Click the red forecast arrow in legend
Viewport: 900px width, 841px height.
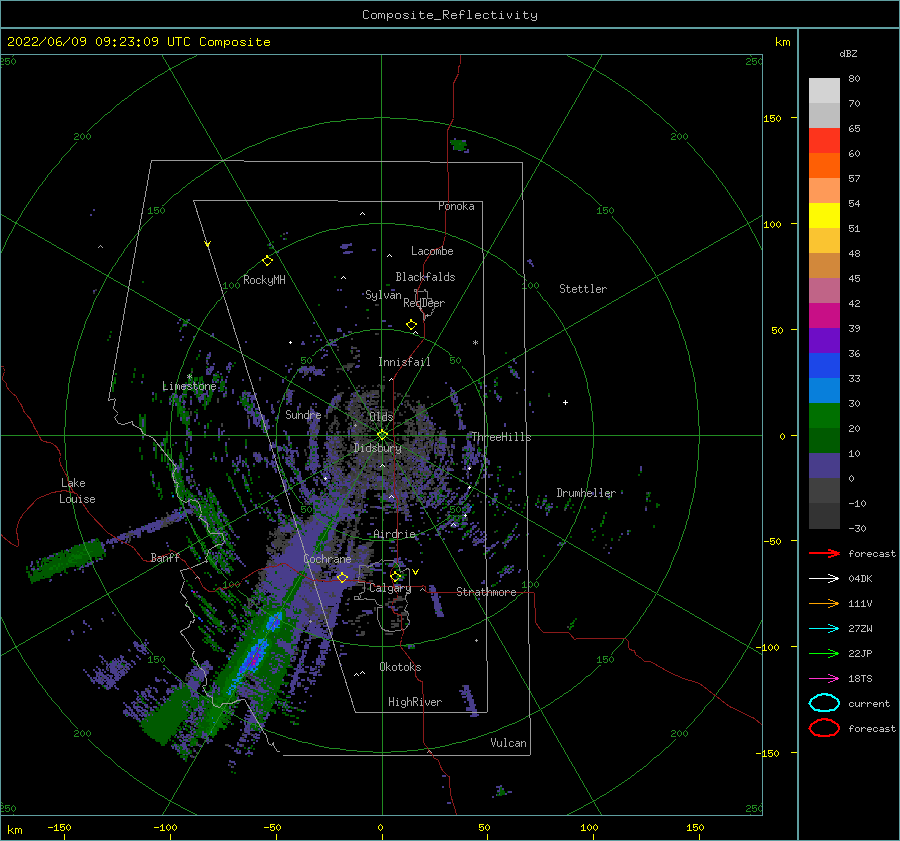point(824,553)
